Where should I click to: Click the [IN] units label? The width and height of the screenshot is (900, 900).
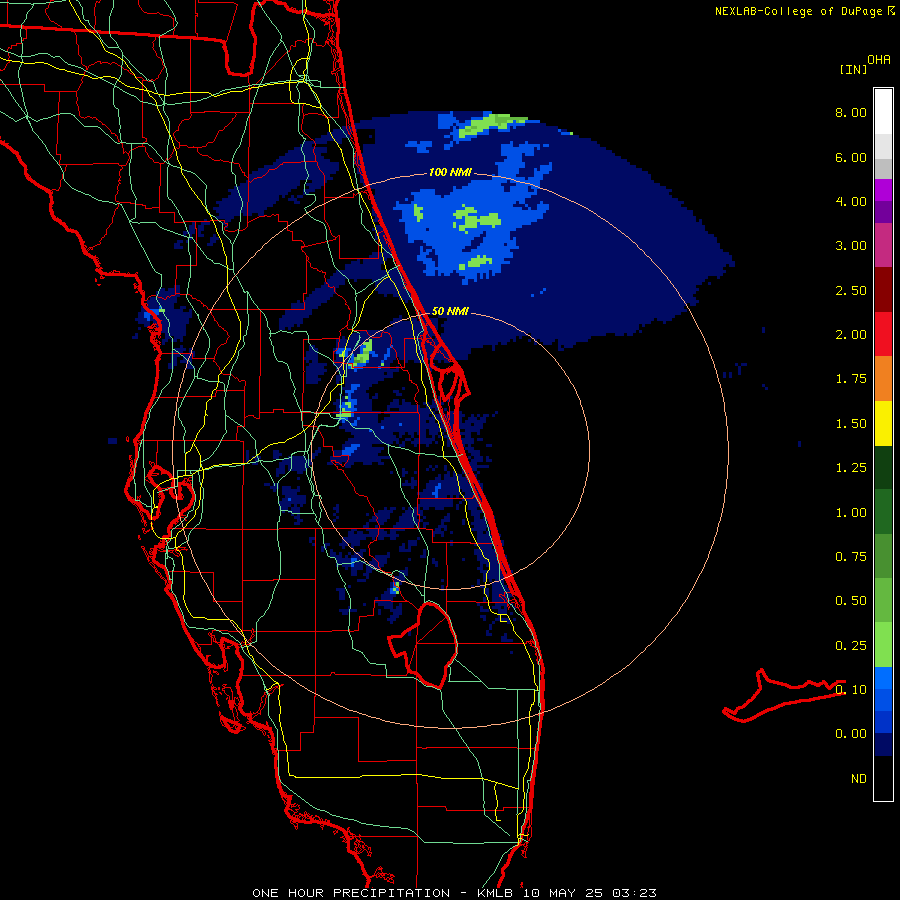853,69
